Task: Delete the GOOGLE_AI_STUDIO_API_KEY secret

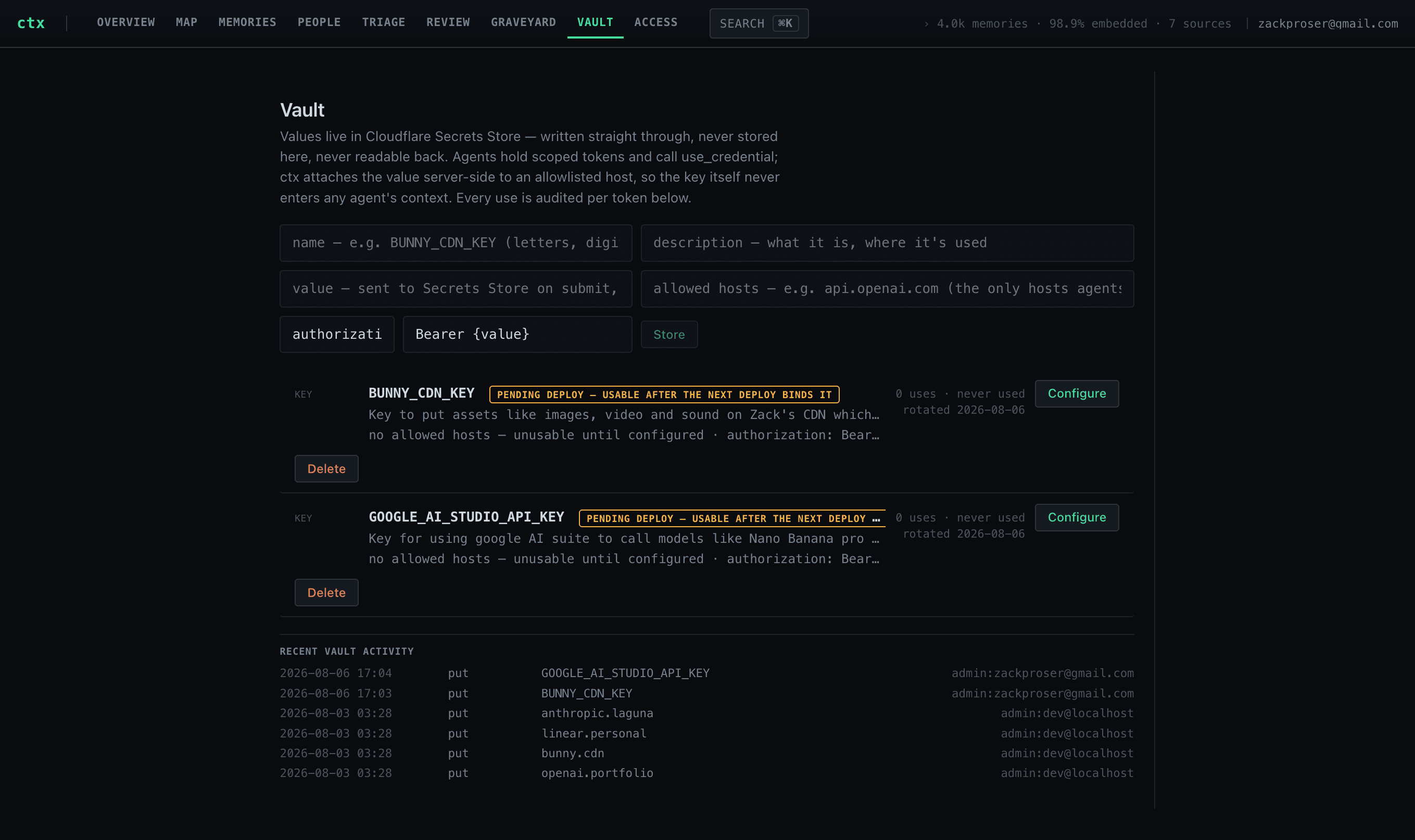Action: [326, 593]
